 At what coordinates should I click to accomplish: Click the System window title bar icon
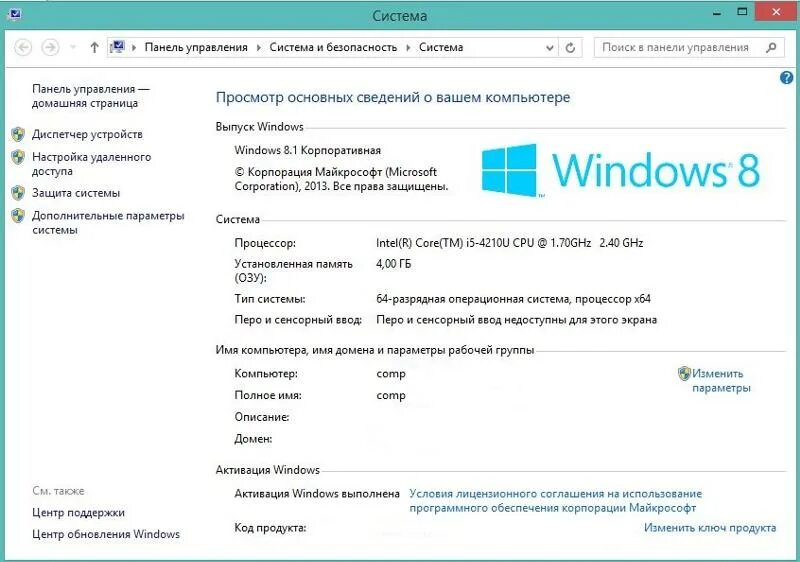pos(15,14)
